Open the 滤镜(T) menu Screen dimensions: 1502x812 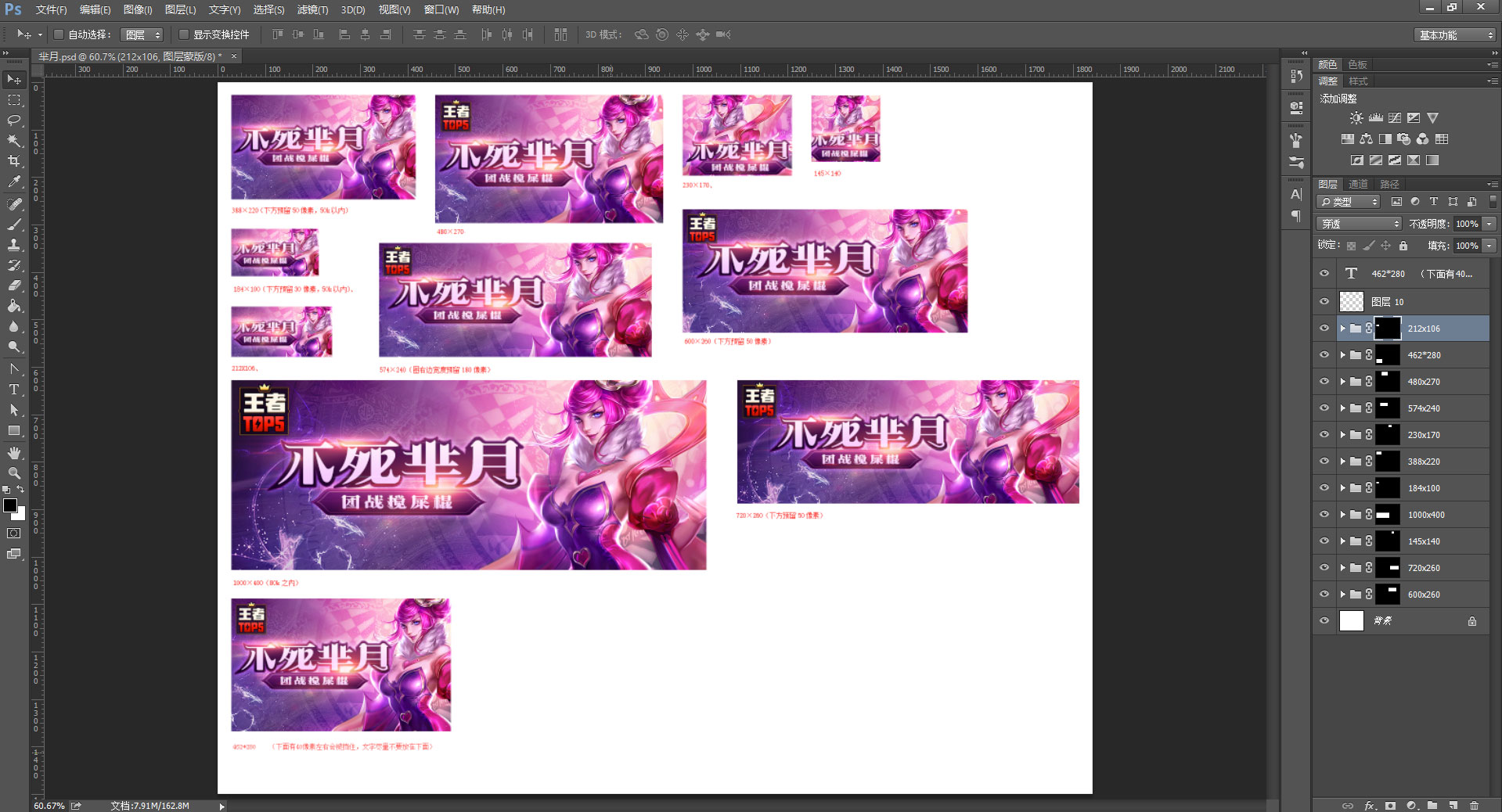click(x=312, y=10)
